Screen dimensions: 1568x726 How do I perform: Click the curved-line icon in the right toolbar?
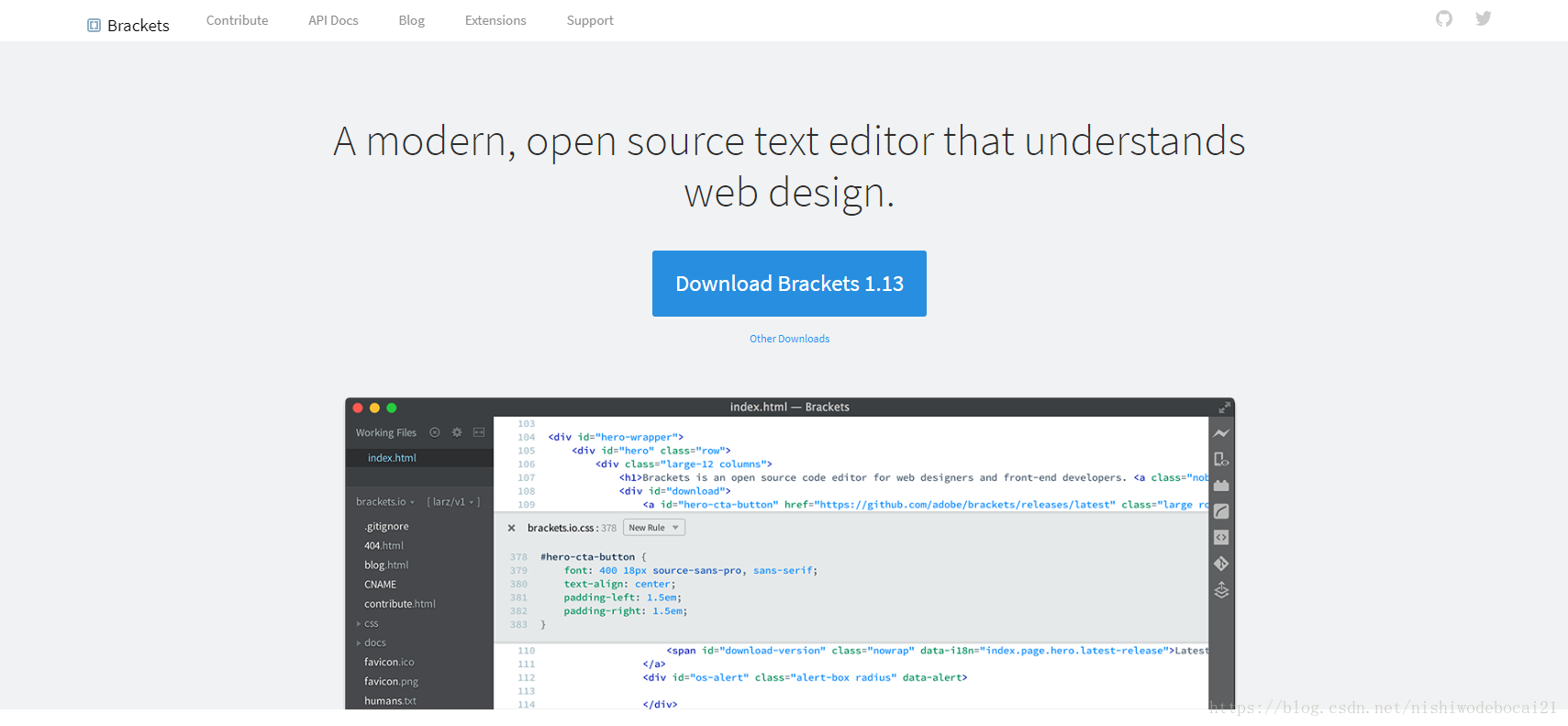pyautogui.click(x=1221, y=511)
